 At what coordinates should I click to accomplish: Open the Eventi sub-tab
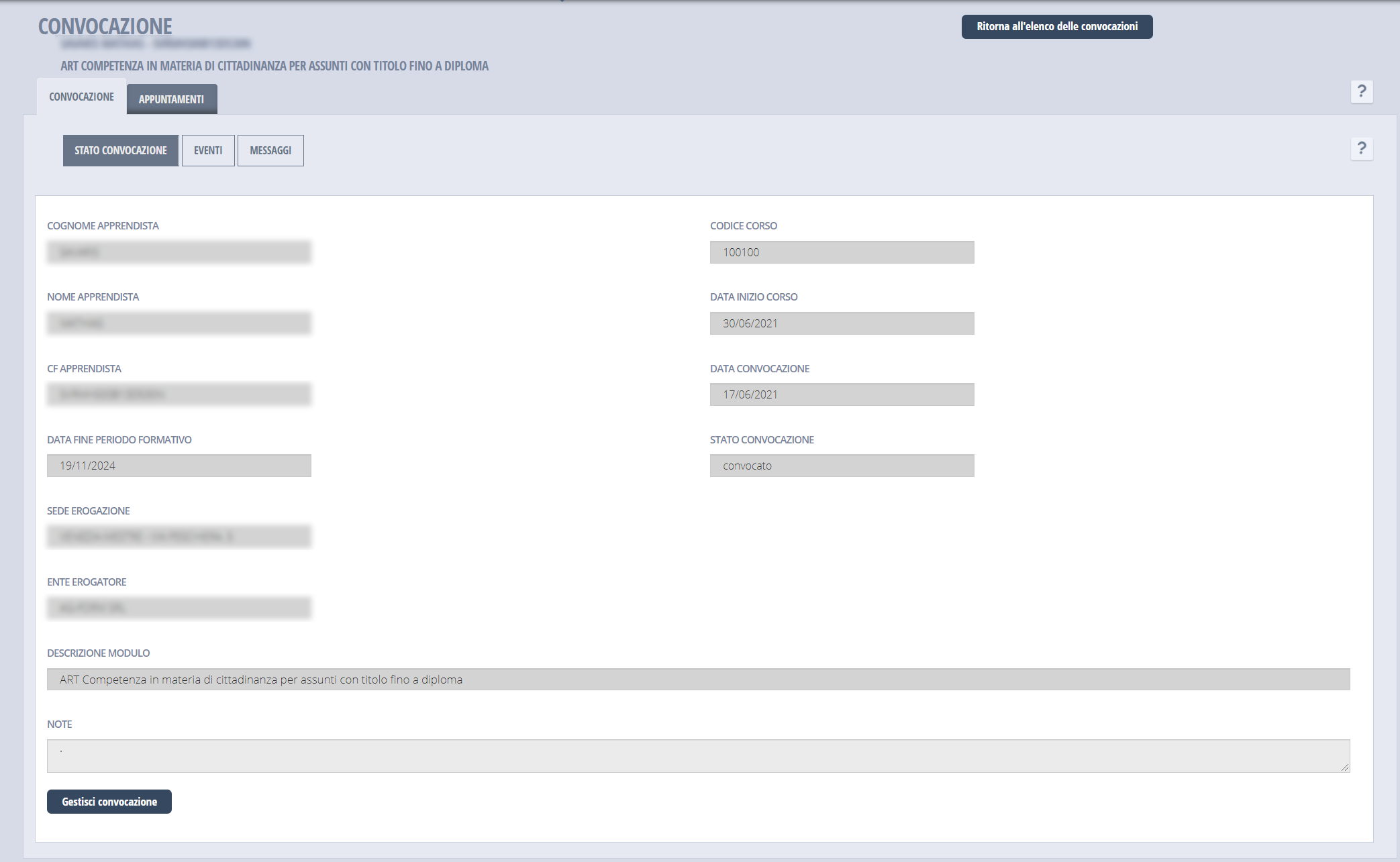tap(208, 150)
